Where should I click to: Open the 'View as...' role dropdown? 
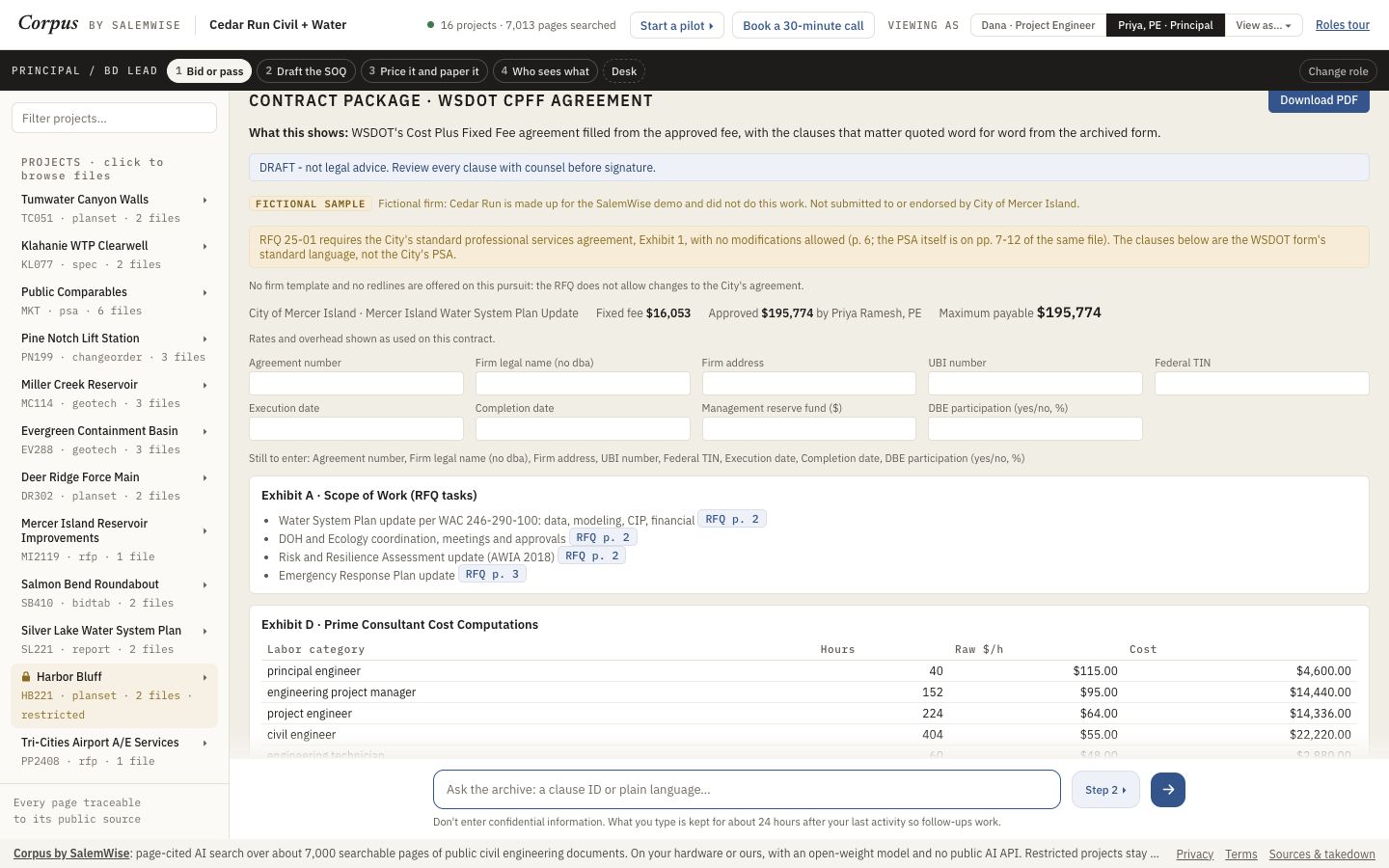(1263, 25)
